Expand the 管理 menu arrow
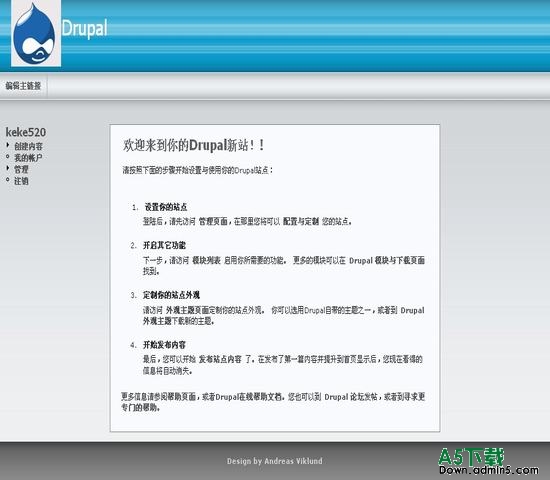 [8, 168]
